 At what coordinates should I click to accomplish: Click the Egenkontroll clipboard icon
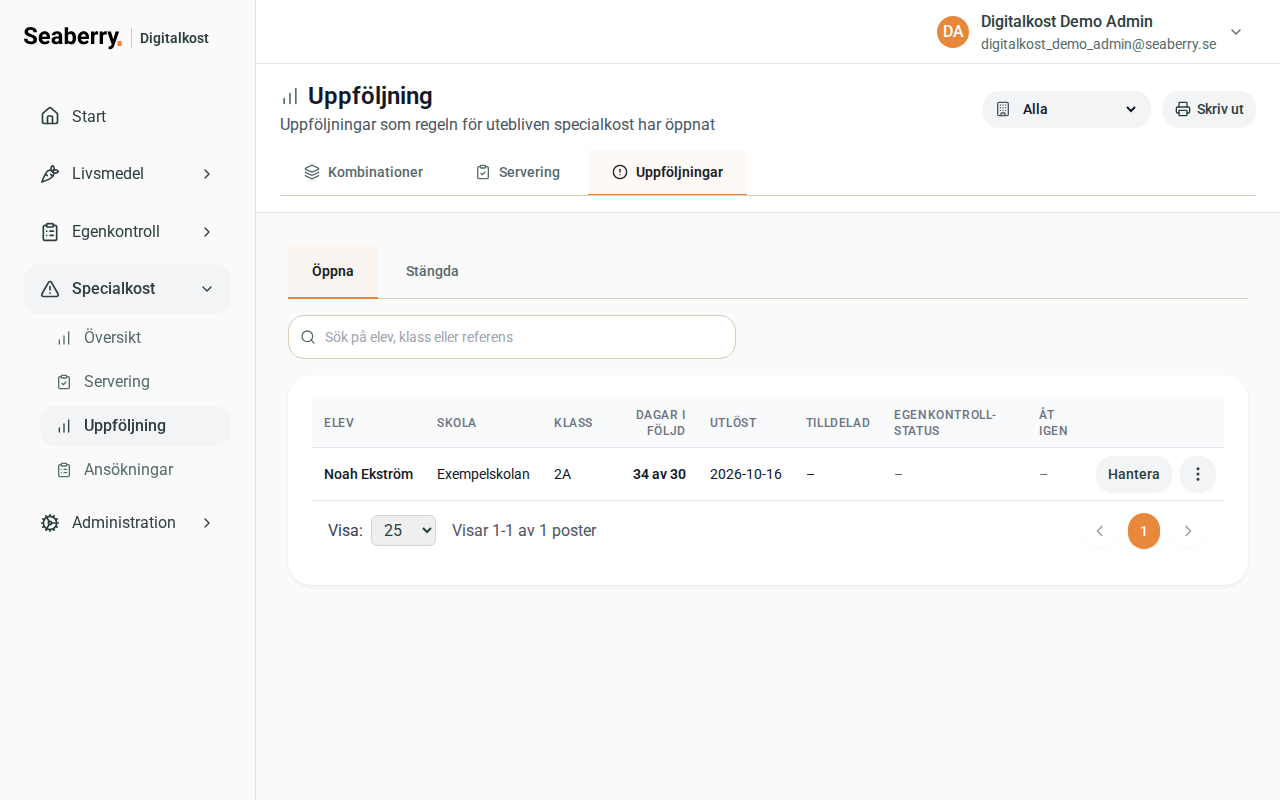50,232
